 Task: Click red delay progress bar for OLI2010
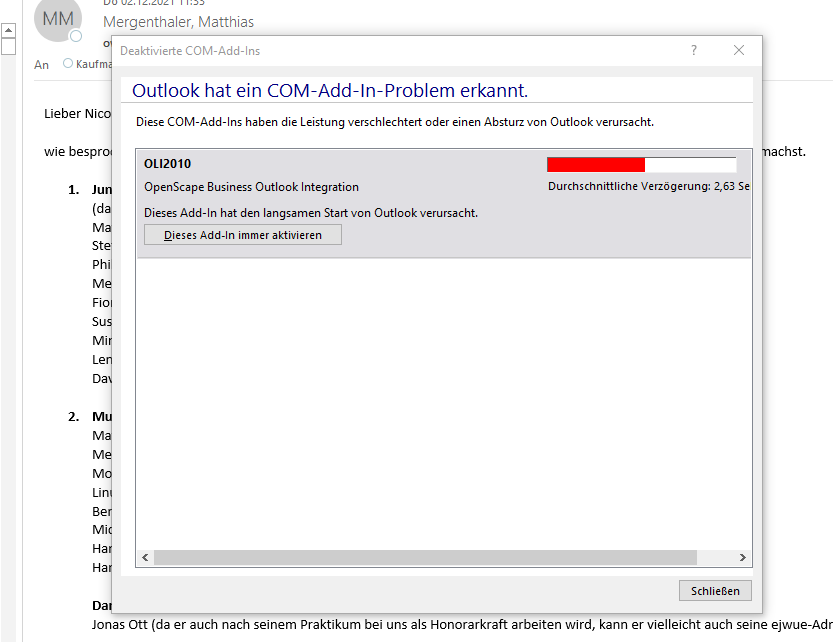pyautogui.click(x=641, y=165)
